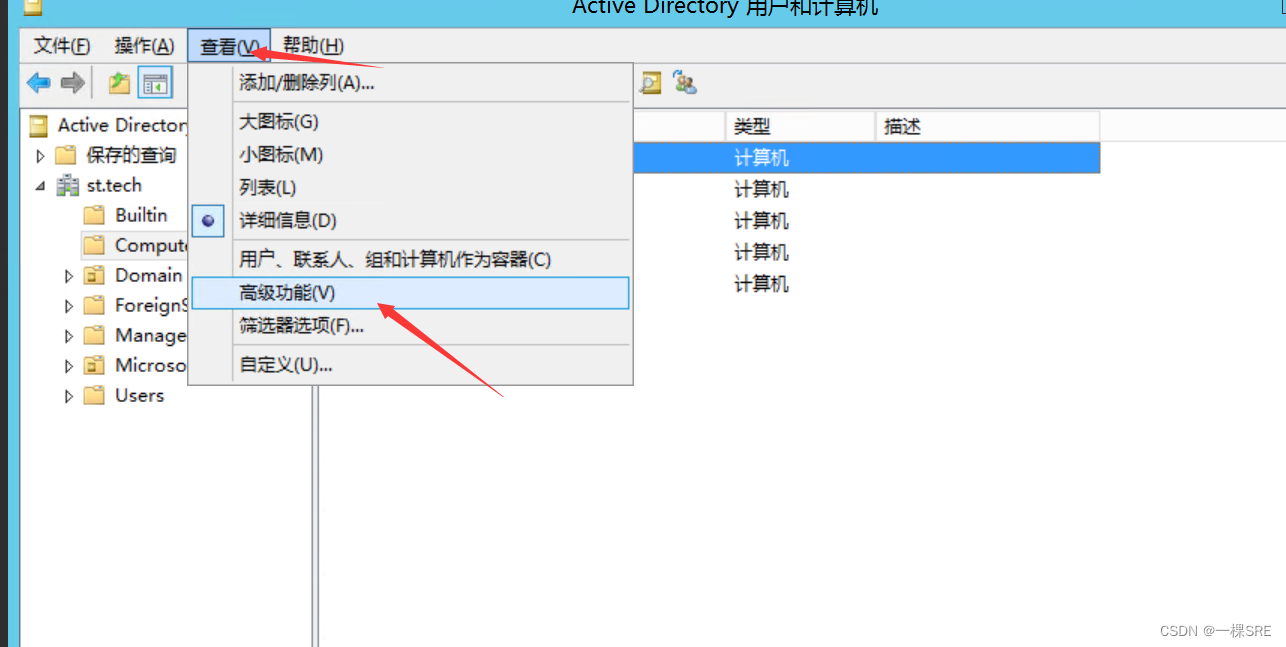Expand the ForeignS tree node arrow
This screenshot has width=1286, height=647.
pyautogui.click(x=69, y=306)
